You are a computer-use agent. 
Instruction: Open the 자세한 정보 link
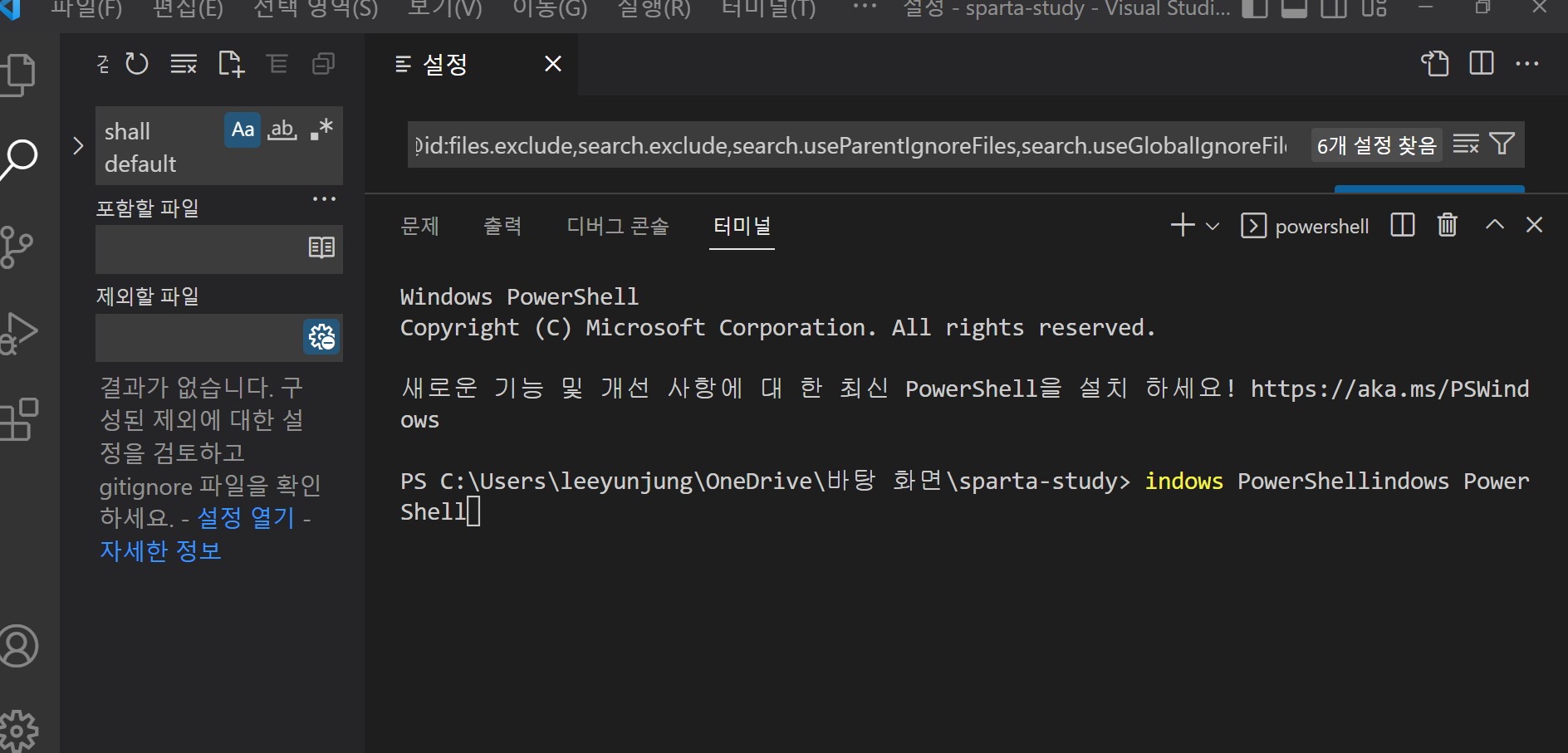tap(160, 550)
